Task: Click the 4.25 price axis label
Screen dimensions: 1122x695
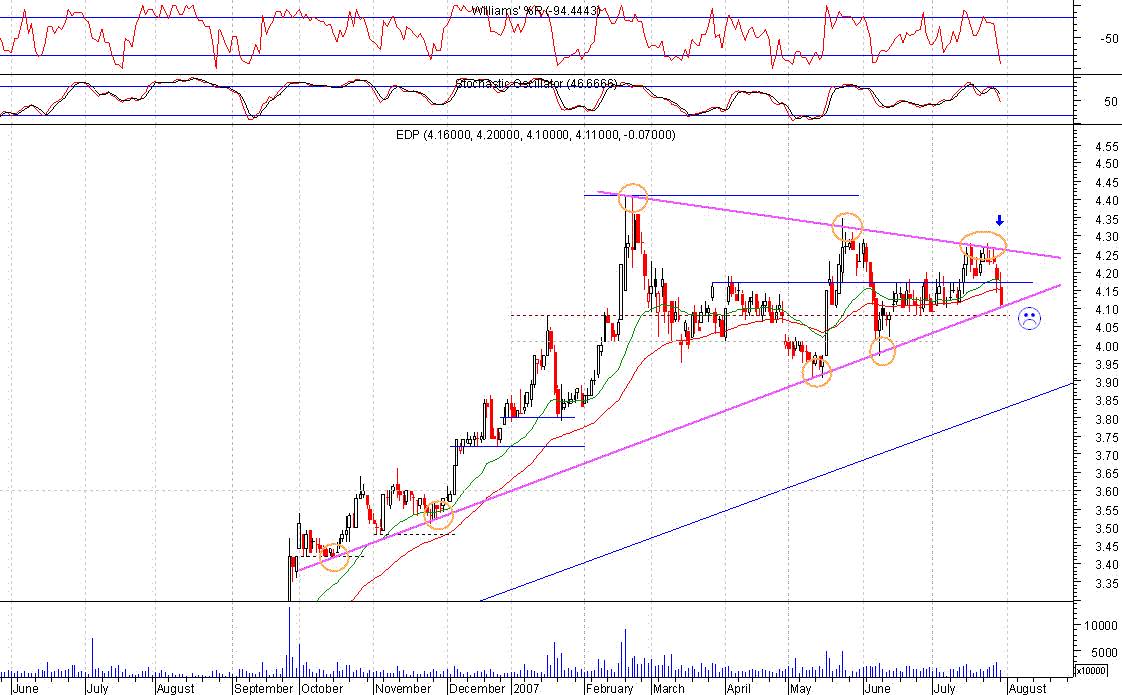Action: point(1107,256)
